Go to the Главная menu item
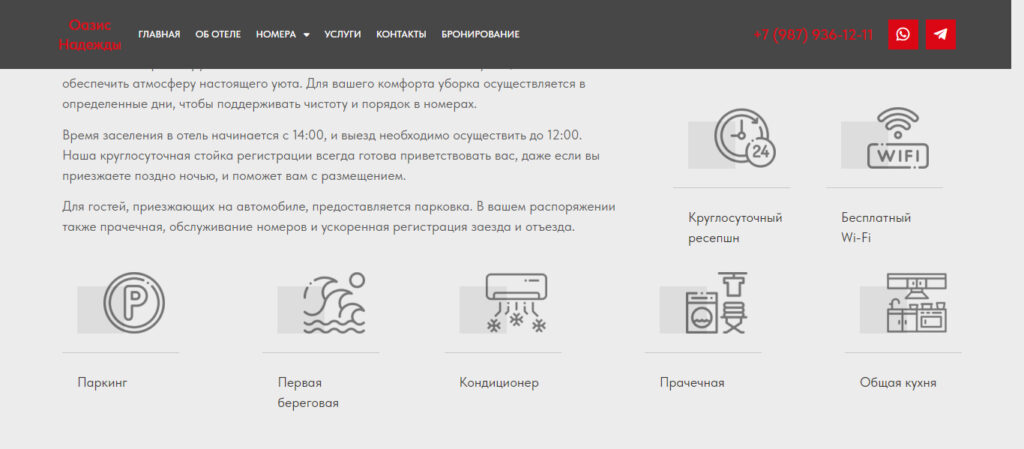This screenshot has width=1024, height=449. [x=159, y=34]
